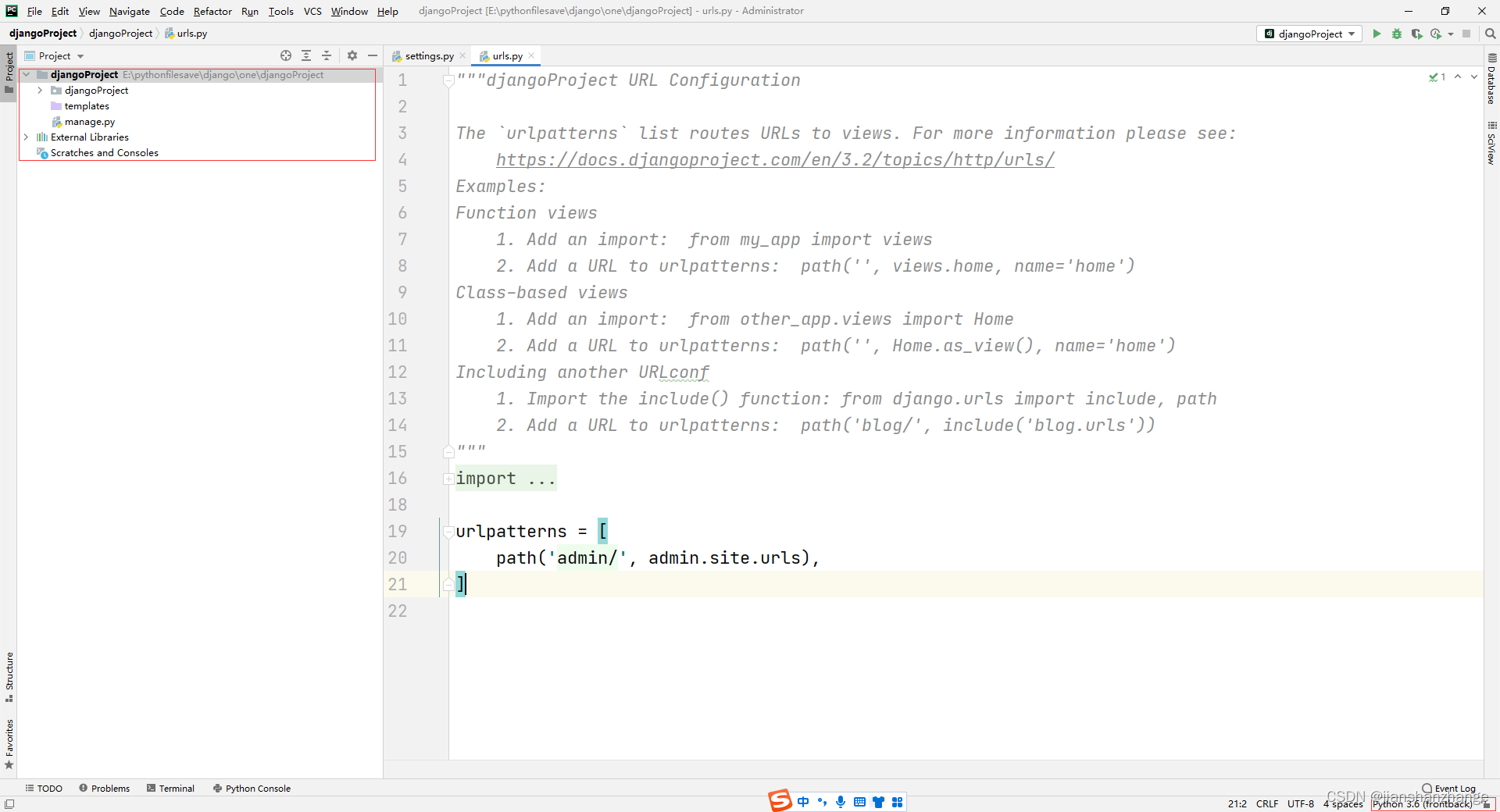Go to next highlighted problem arrow

pyautogui.click(x=1474, y=77)
